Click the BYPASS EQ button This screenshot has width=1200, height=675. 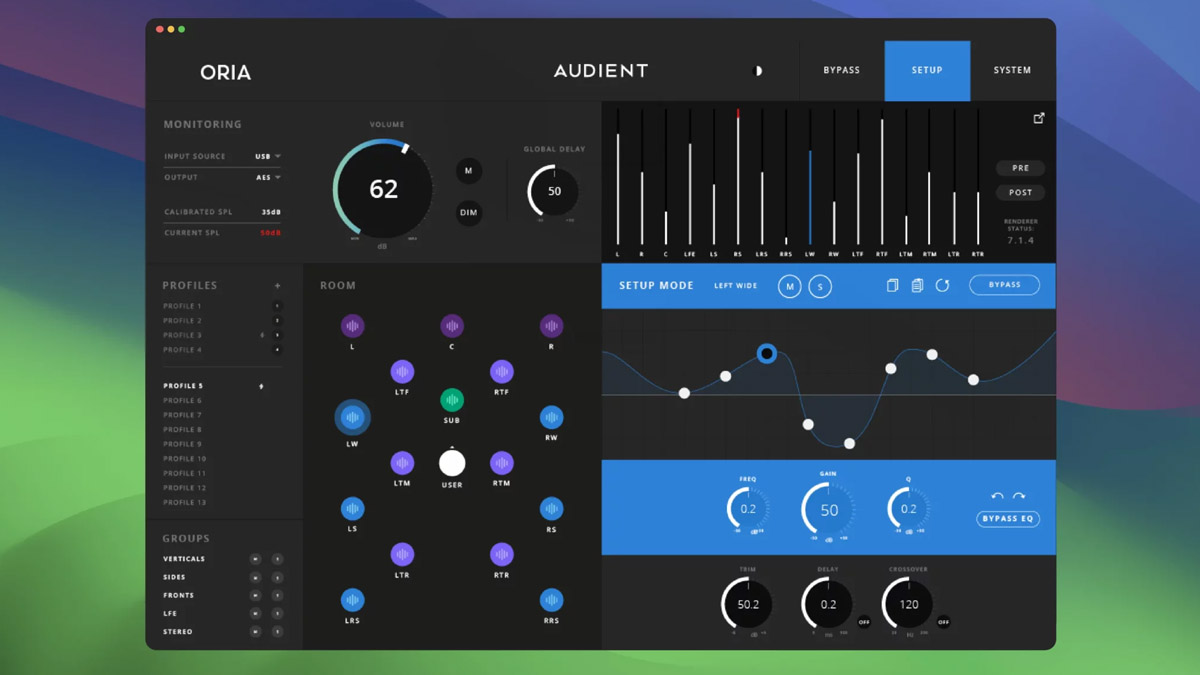(x=1007, y=518)
